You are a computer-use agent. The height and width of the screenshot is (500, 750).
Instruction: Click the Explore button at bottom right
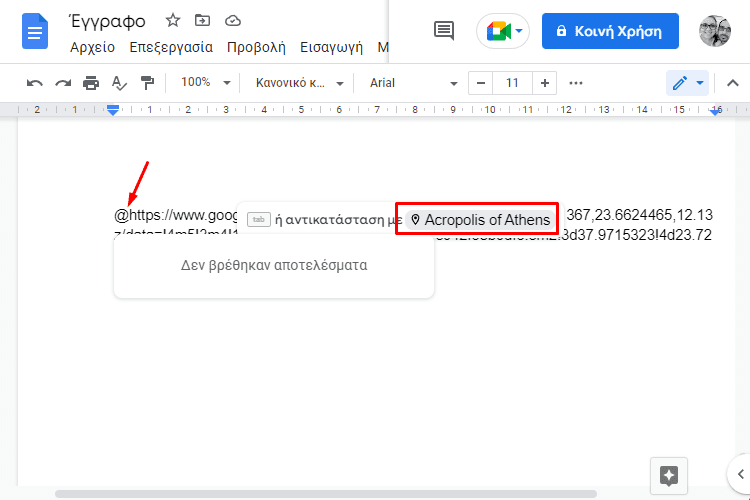pos(669,476)
